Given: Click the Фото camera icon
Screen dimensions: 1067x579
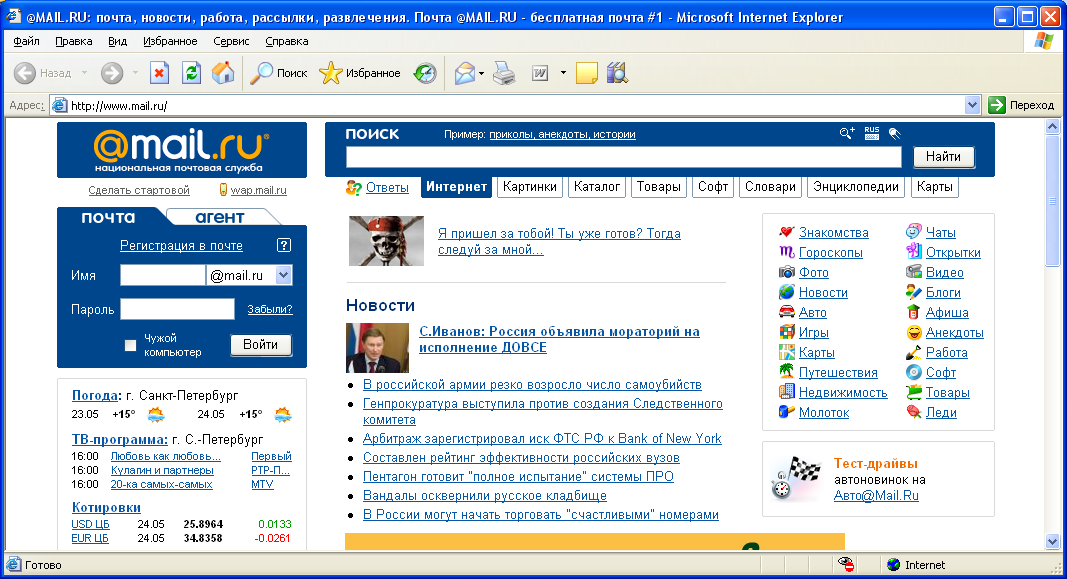Looking at the screenshot, I should 787,272.
